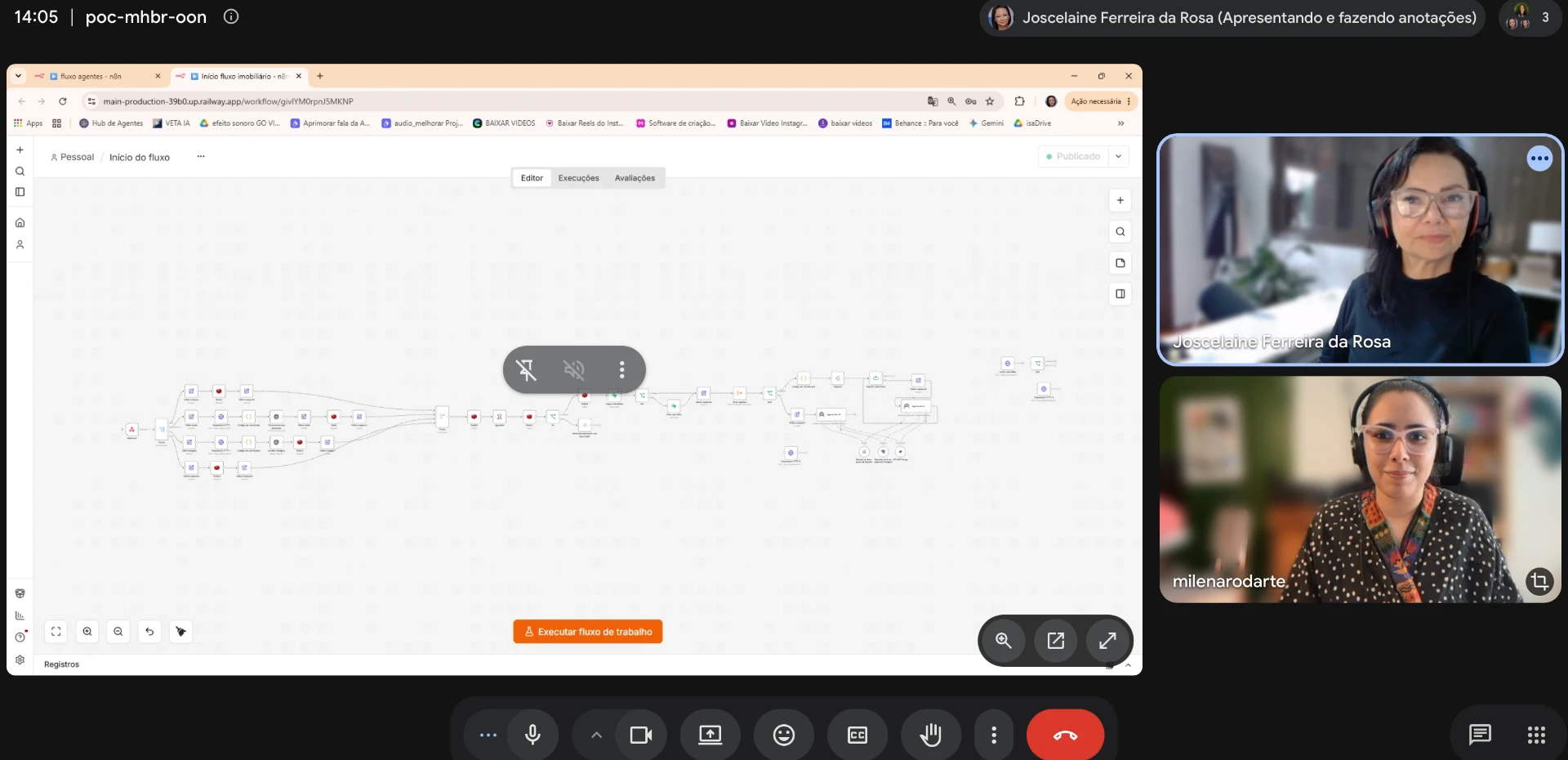Image resolution: width=1568 pixels, height=760 pixels.
Task: Show hidden bookmarks overflow chevron
Action: coord(1121,123)
